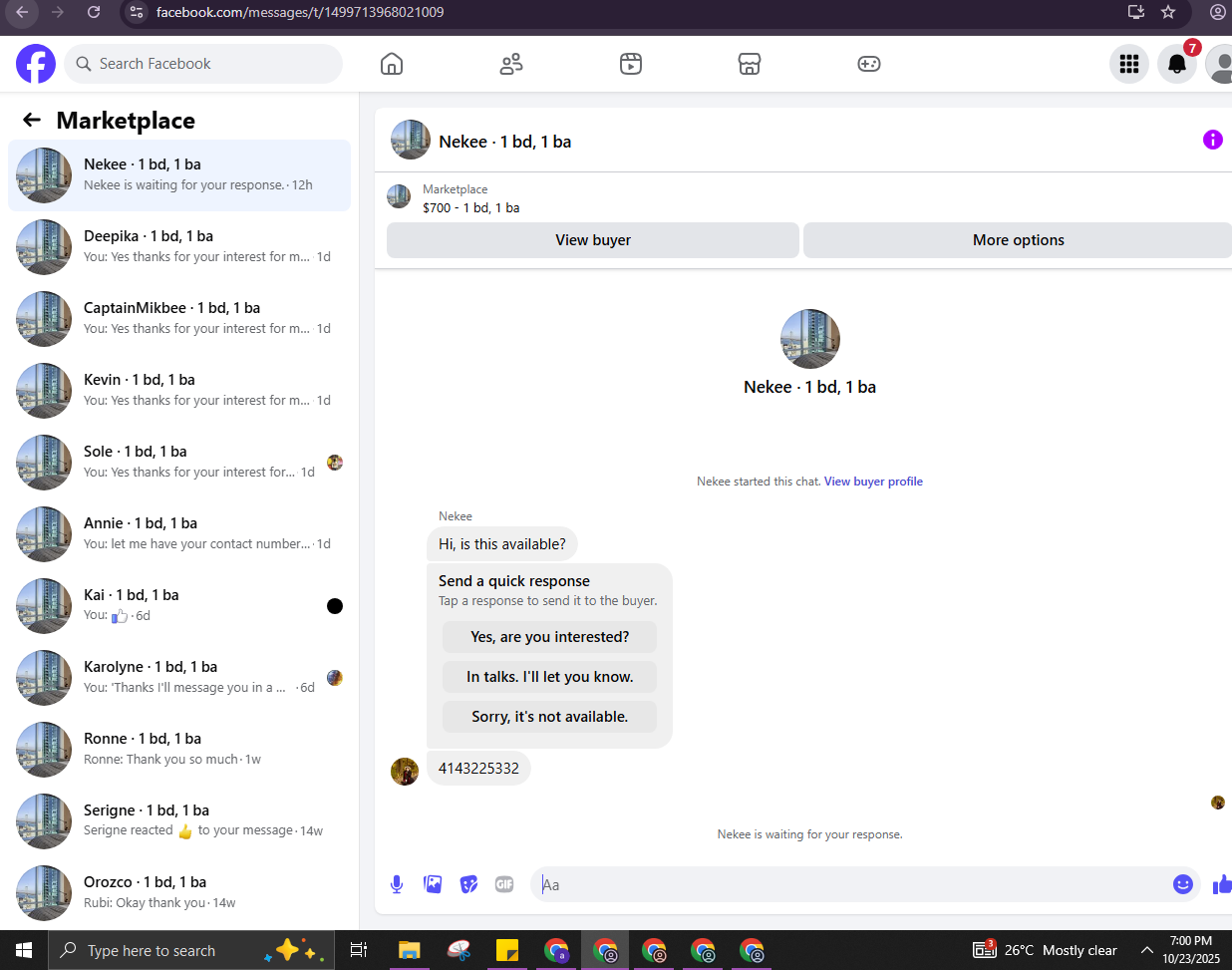This screenshot has width=1232, height=970.
Task: Open the Gaming controller icon
Action: (869, 64)
